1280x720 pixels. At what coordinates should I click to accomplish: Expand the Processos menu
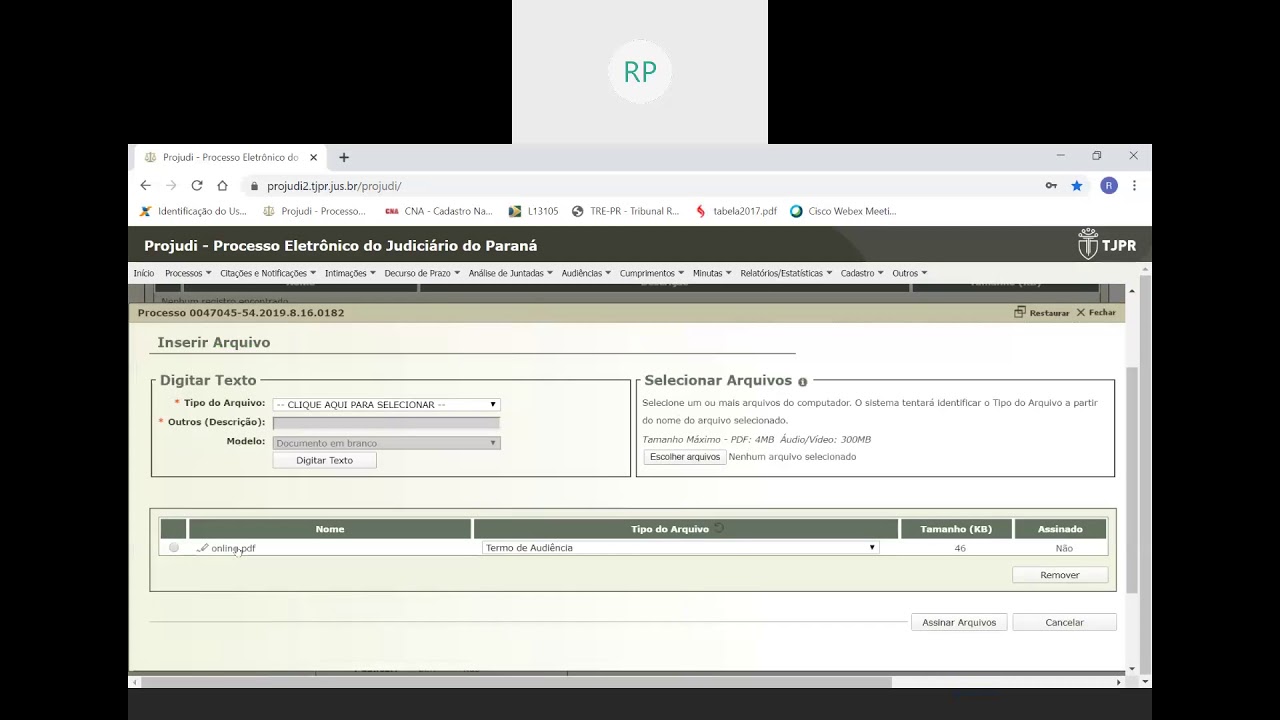coord(188,273)
